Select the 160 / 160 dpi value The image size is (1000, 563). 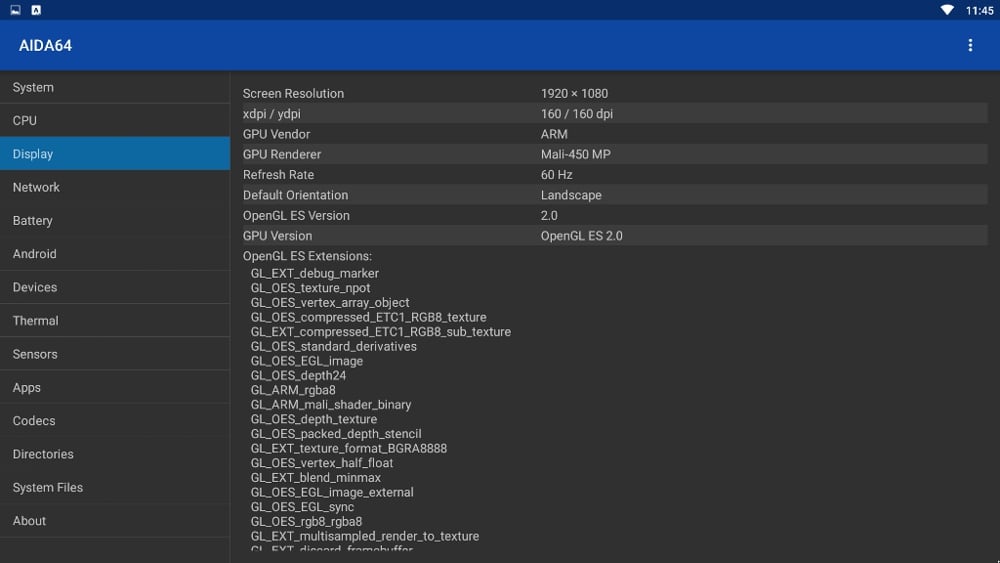577,113
